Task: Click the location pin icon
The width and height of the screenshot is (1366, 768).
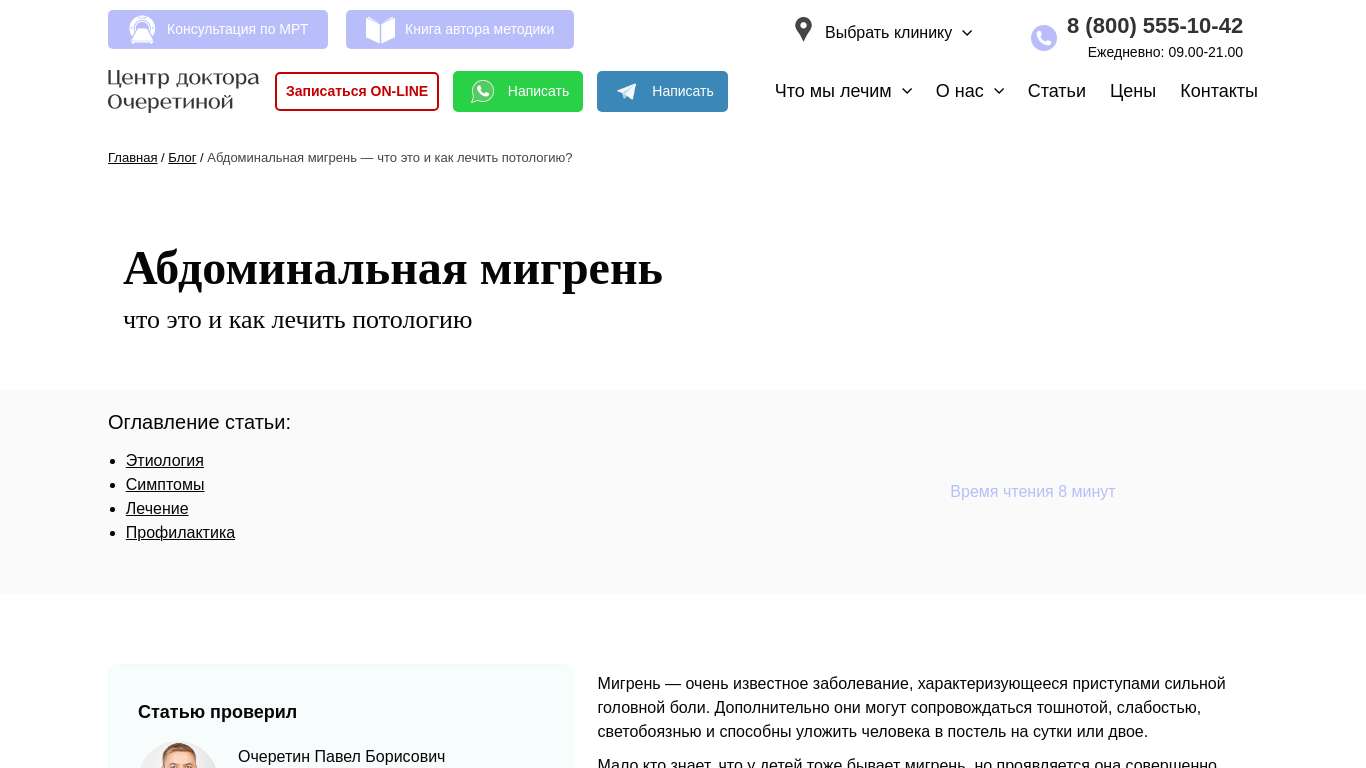Action: (803, 30)
